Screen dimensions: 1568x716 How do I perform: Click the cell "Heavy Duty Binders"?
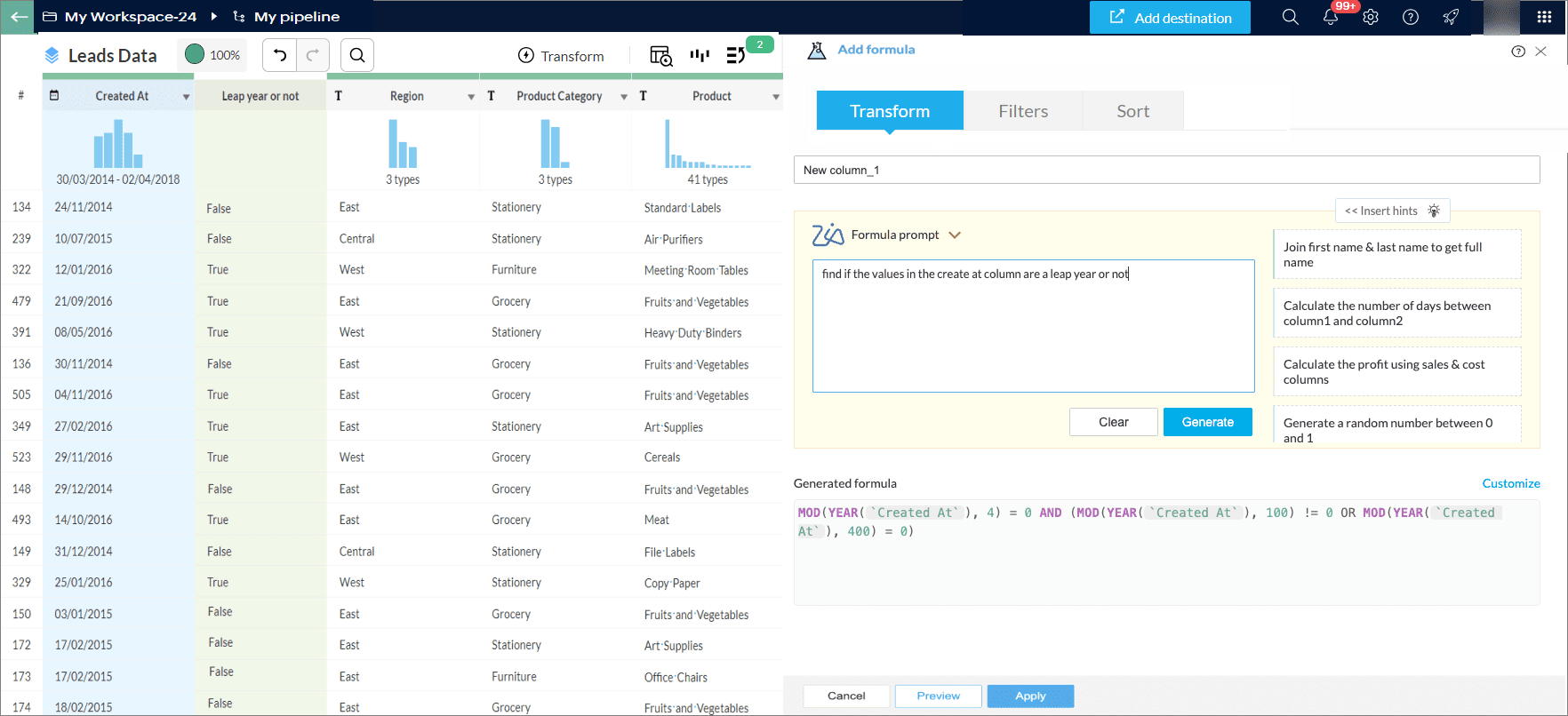692,333
